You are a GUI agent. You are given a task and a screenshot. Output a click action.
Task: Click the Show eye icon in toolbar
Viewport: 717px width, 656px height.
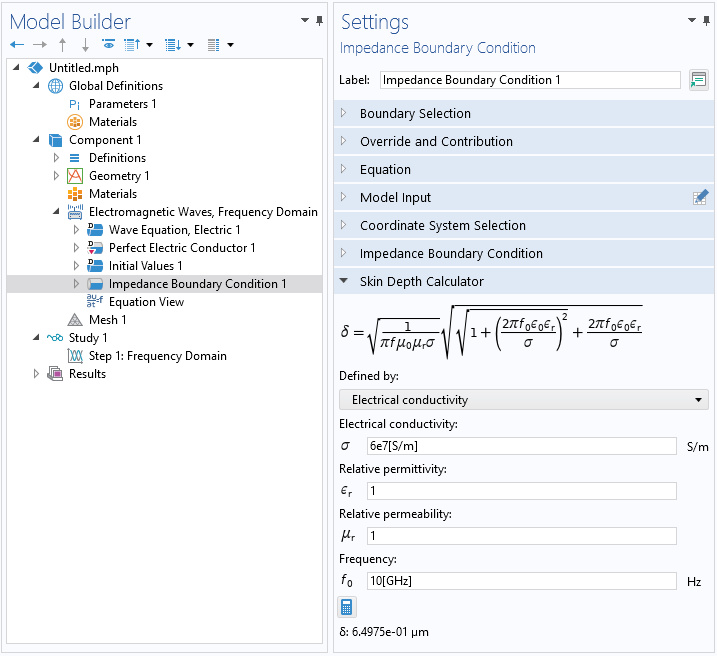(108, 44)
